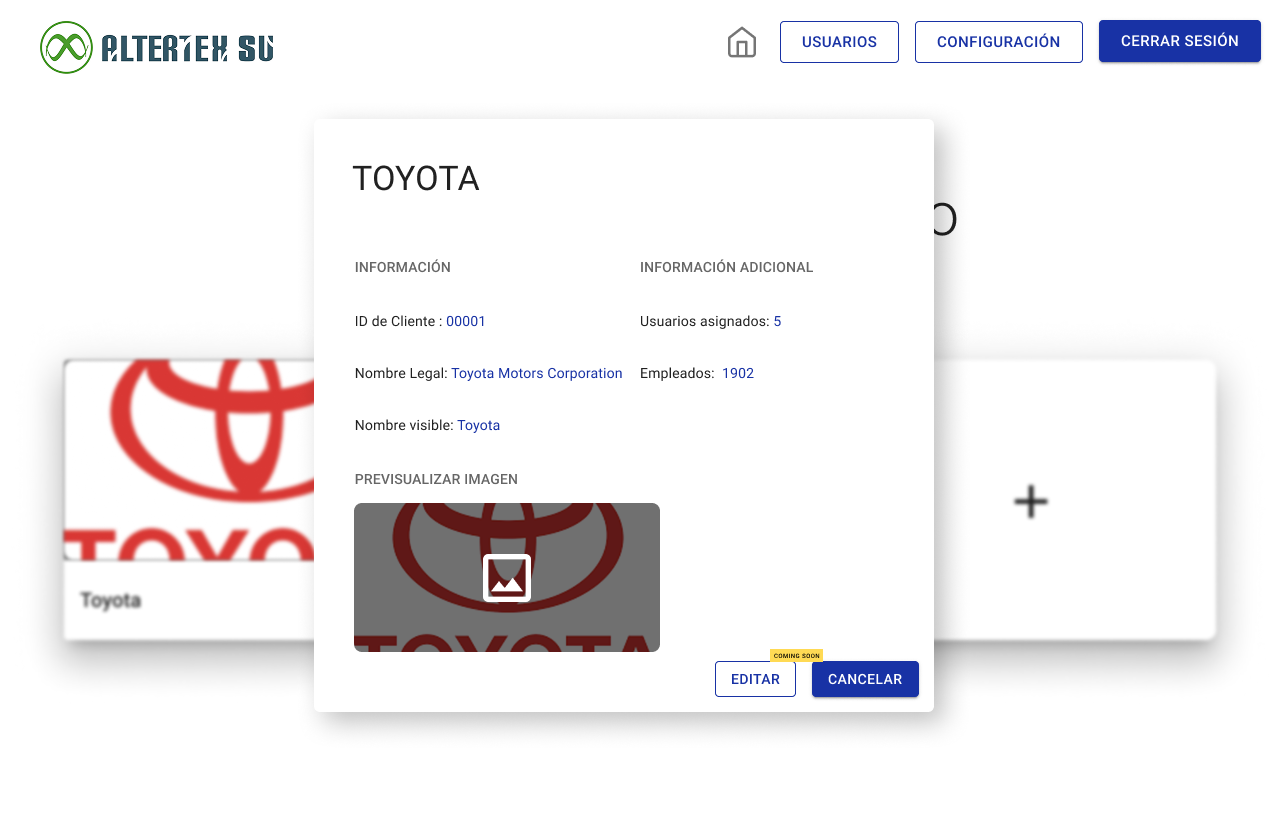Click the Toyota label on background card
1280x832 pixels.
(110, 600)
